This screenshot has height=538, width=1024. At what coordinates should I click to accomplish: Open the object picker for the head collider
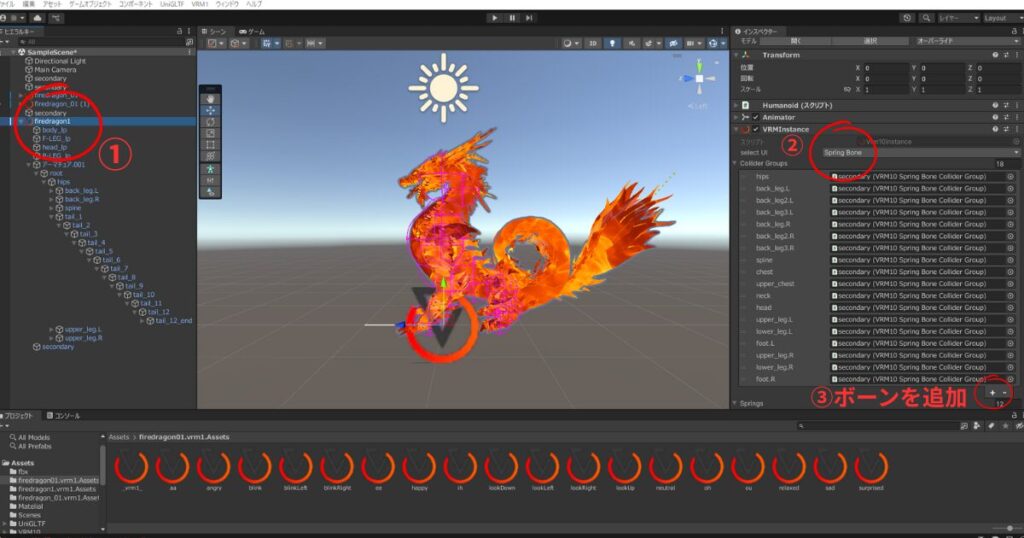(x=1010, y=308)
